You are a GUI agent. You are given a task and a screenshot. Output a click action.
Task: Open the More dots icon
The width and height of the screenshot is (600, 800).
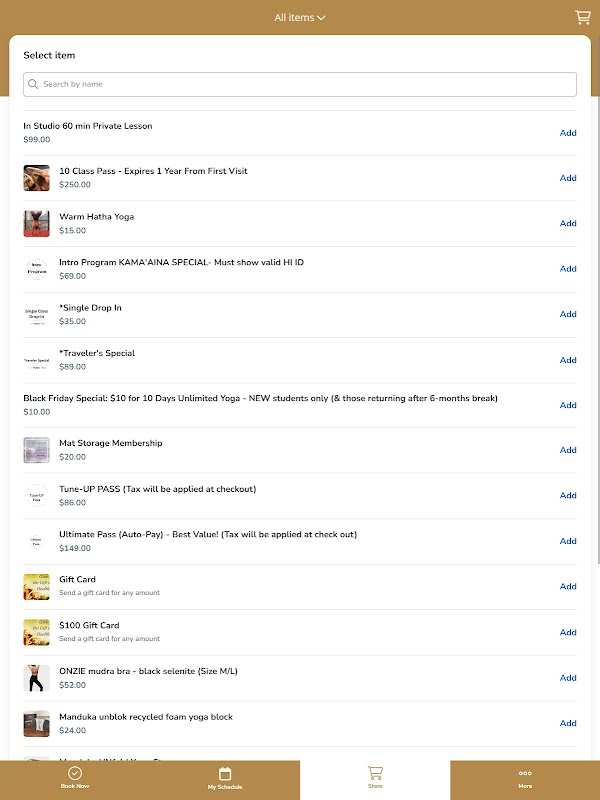(525, 773)
